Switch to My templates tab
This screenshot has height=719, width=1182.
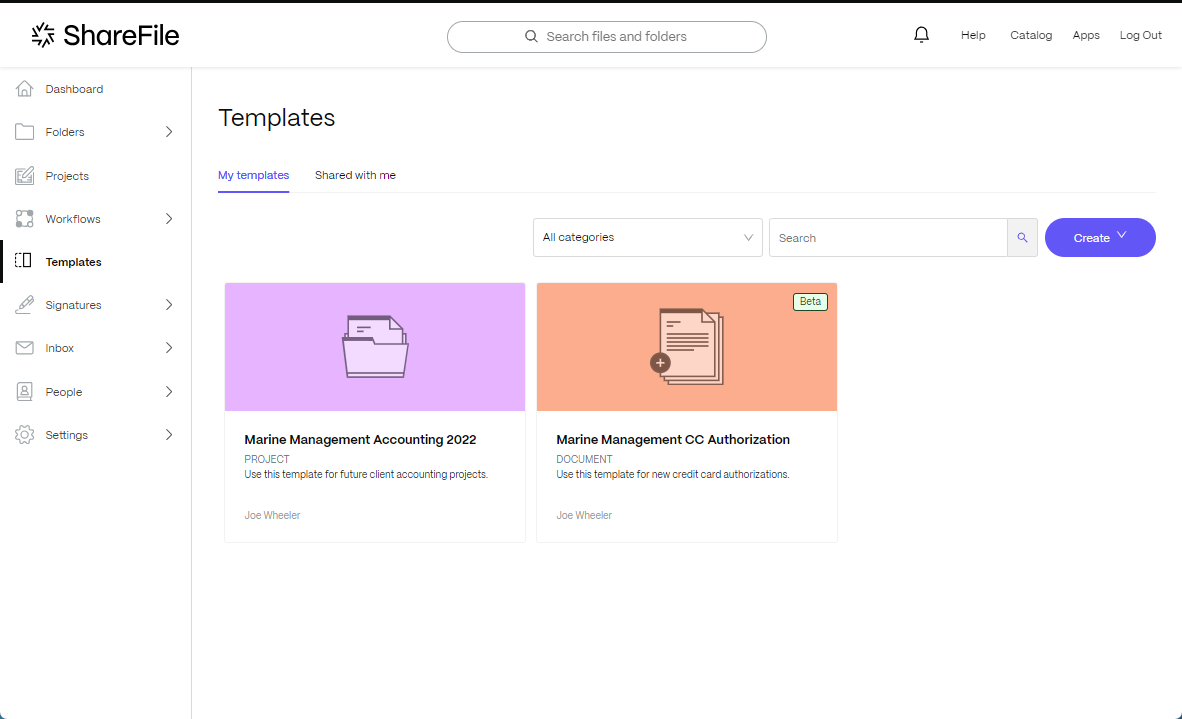pos(253,176)
